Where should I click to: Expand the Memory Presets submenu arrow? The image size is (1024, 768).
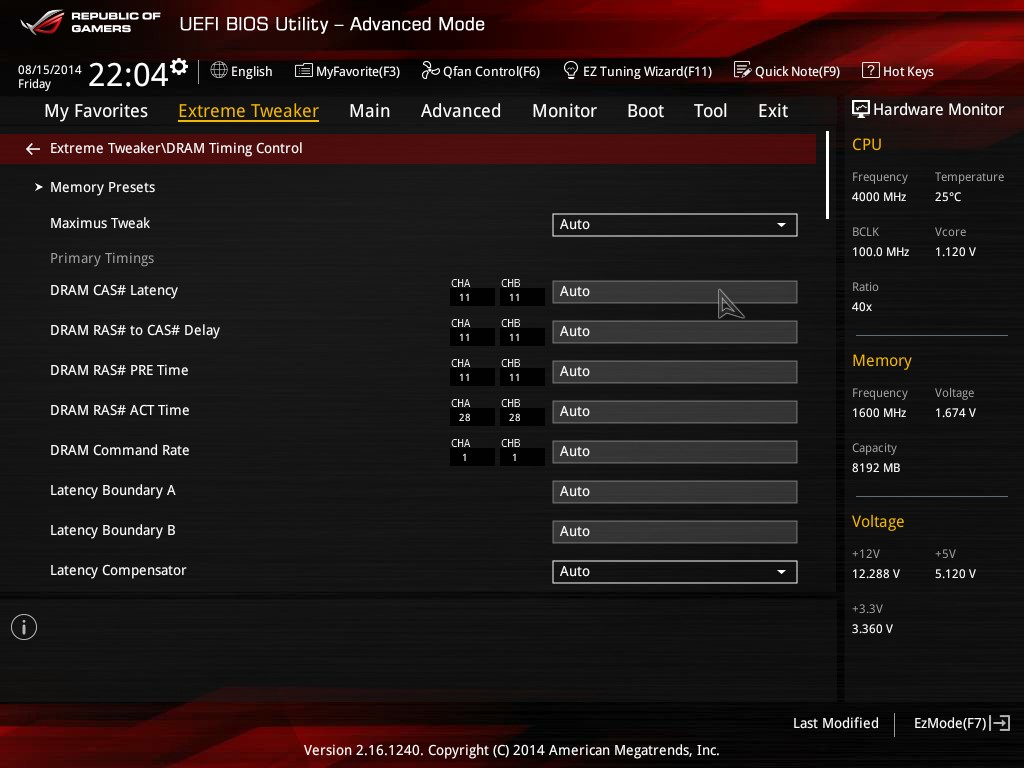[x=39, y=187]
